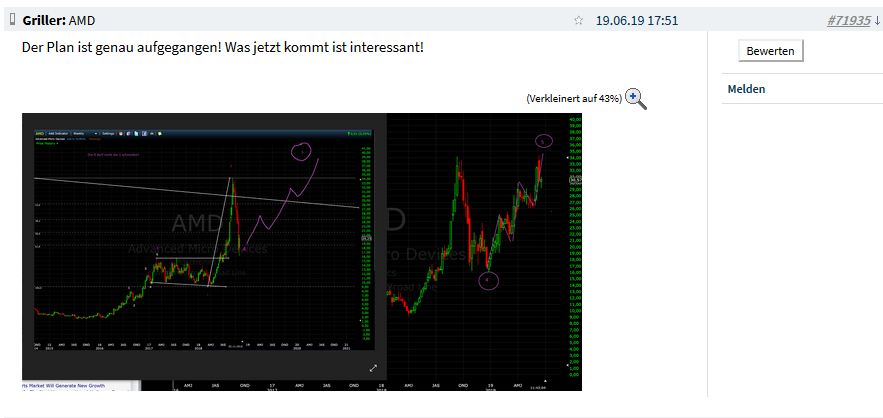Open the AMD chart image thumbnail
This screenshot has height=418, width=883.
(x=302, y=252)
